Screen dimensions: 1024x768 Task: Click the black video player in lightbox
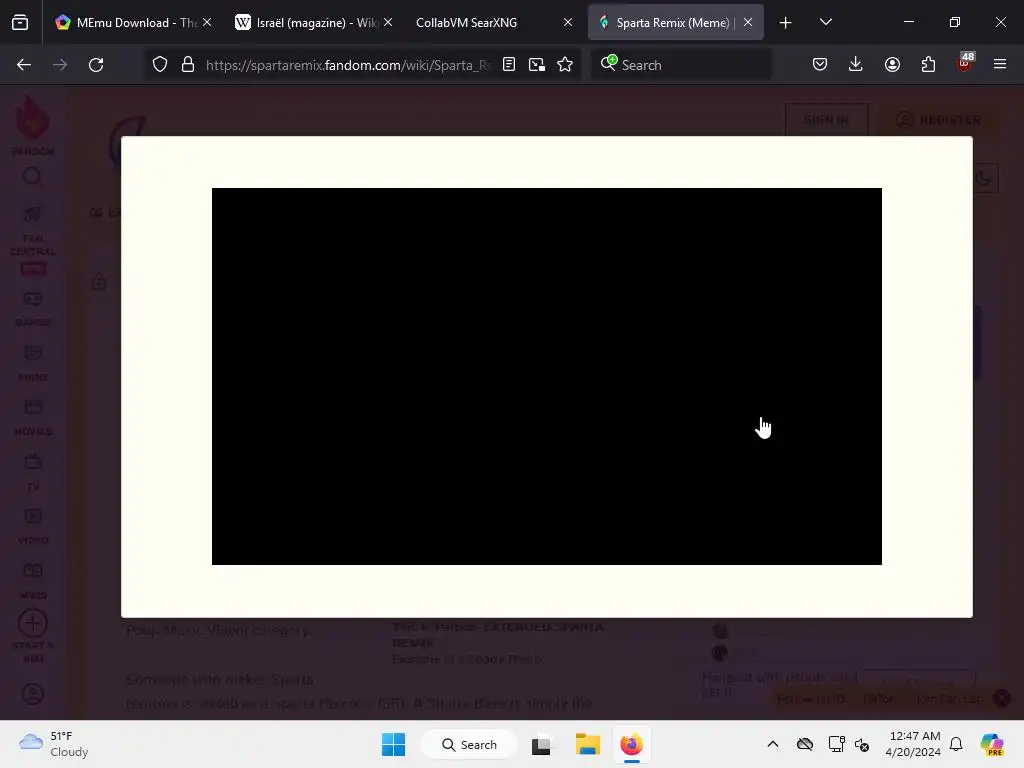[x=547, y=376]
